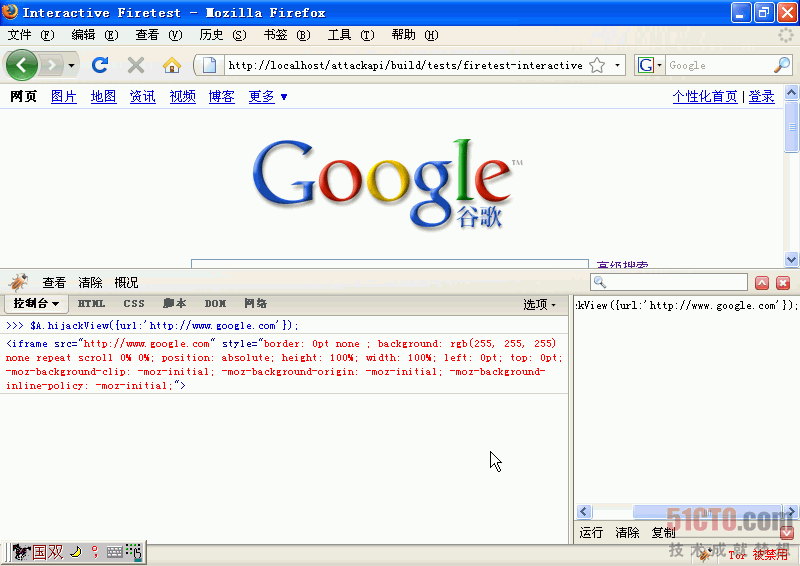Screen dimensions: 800x566
Task: Click the IME horse logo icon
Action: [x=22, y=552]
